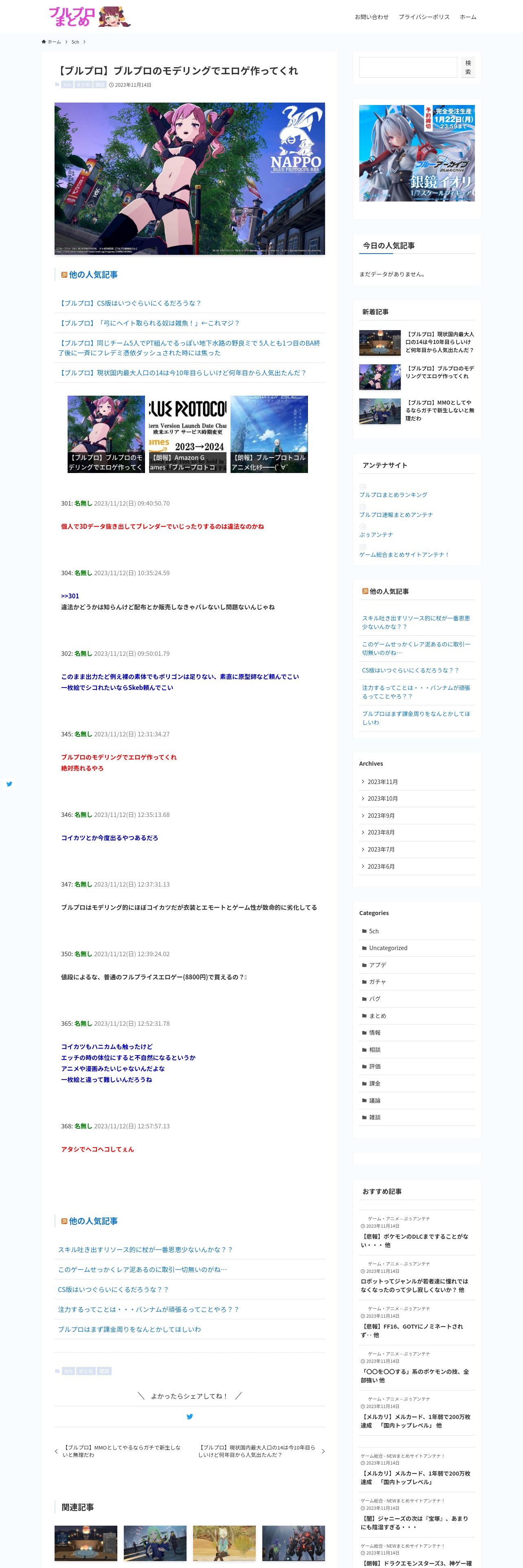The image size is (523, 1568).
Task: Open lower link このゲームせっかくレア泥あるのに取引一切無いのがね
Action: click(143, 1269)
